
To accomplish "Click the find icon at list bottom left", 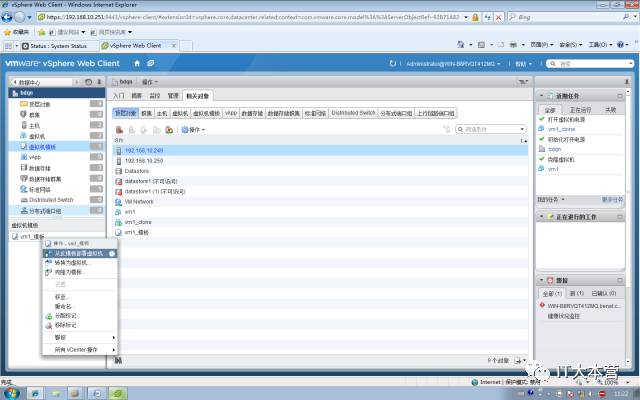I will [x=118, y=360].
